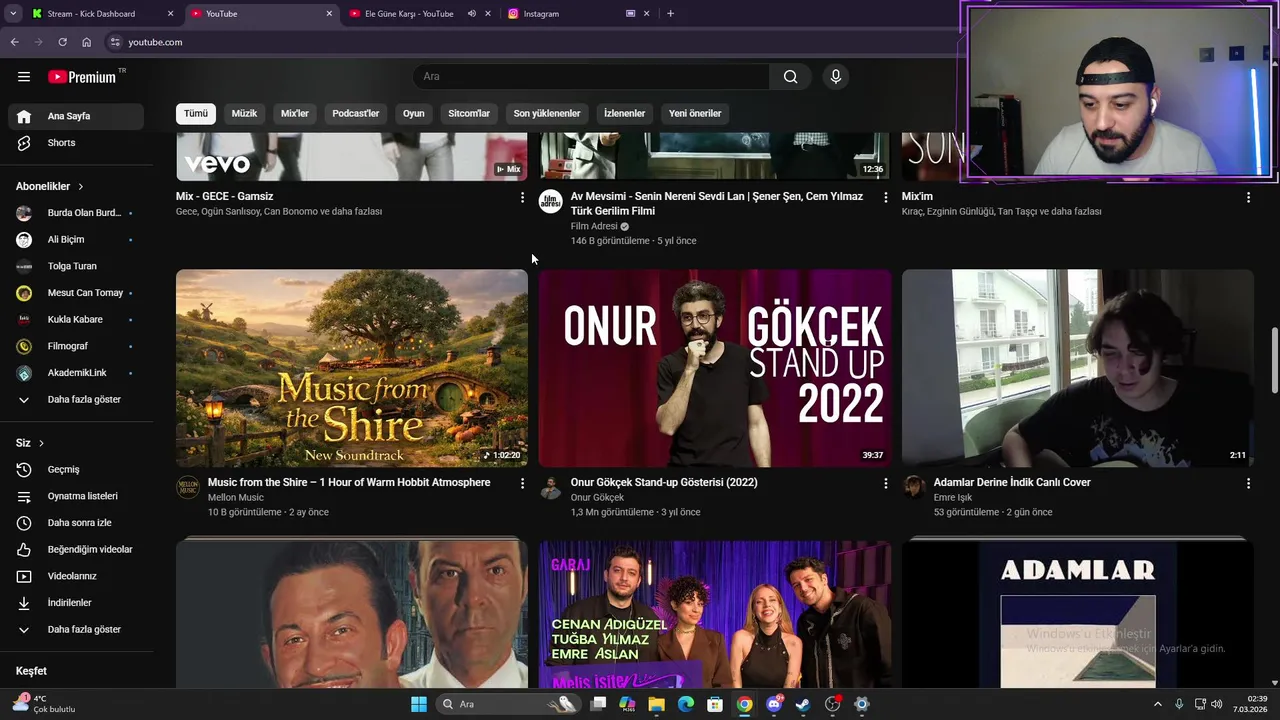Select the Mix'ler filter chip
1280x720 pixels.
click(295, 114)
